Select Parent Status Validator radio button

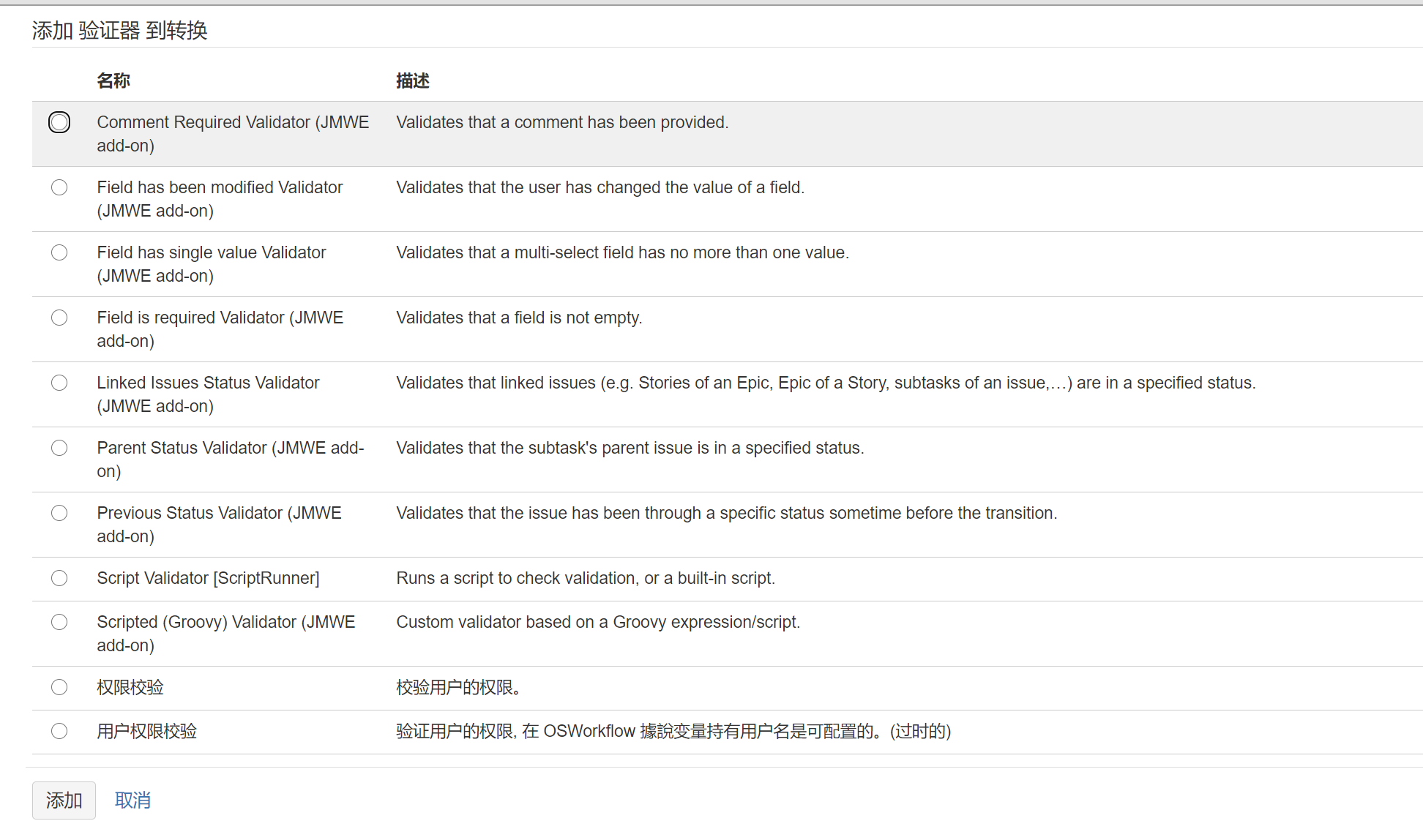point(59,448)
